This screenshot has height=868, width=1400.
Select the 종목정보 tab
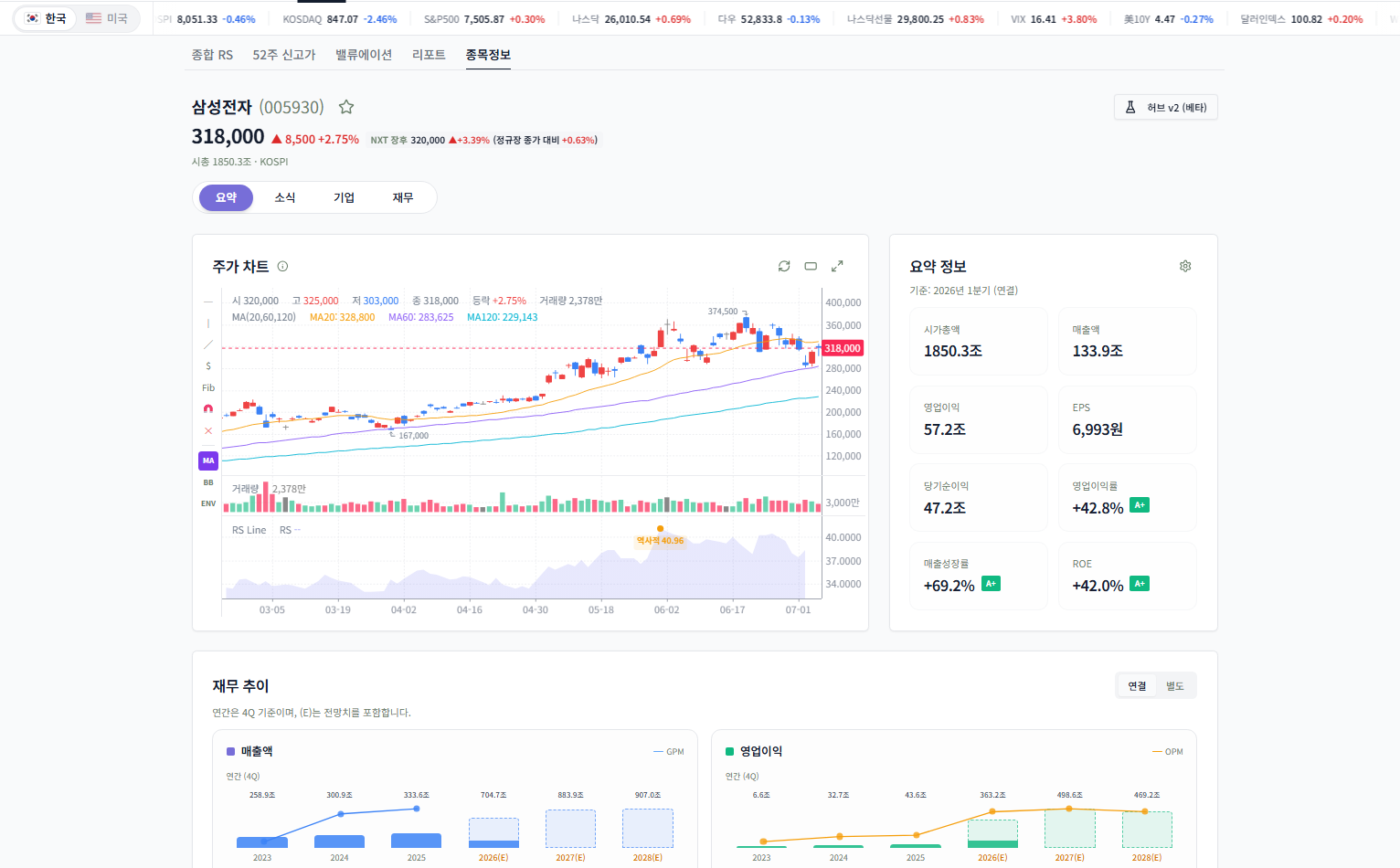click(488, 55)
